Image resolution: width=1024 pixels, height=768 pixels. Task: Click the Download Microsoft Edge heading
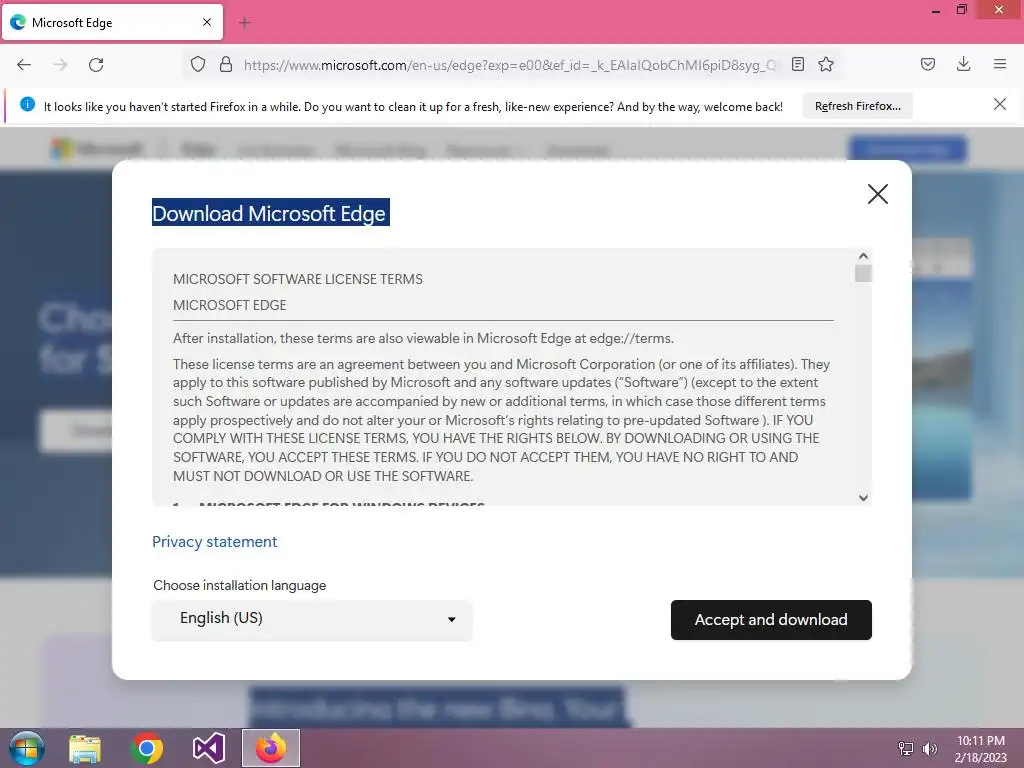click(x=270, y=213)
